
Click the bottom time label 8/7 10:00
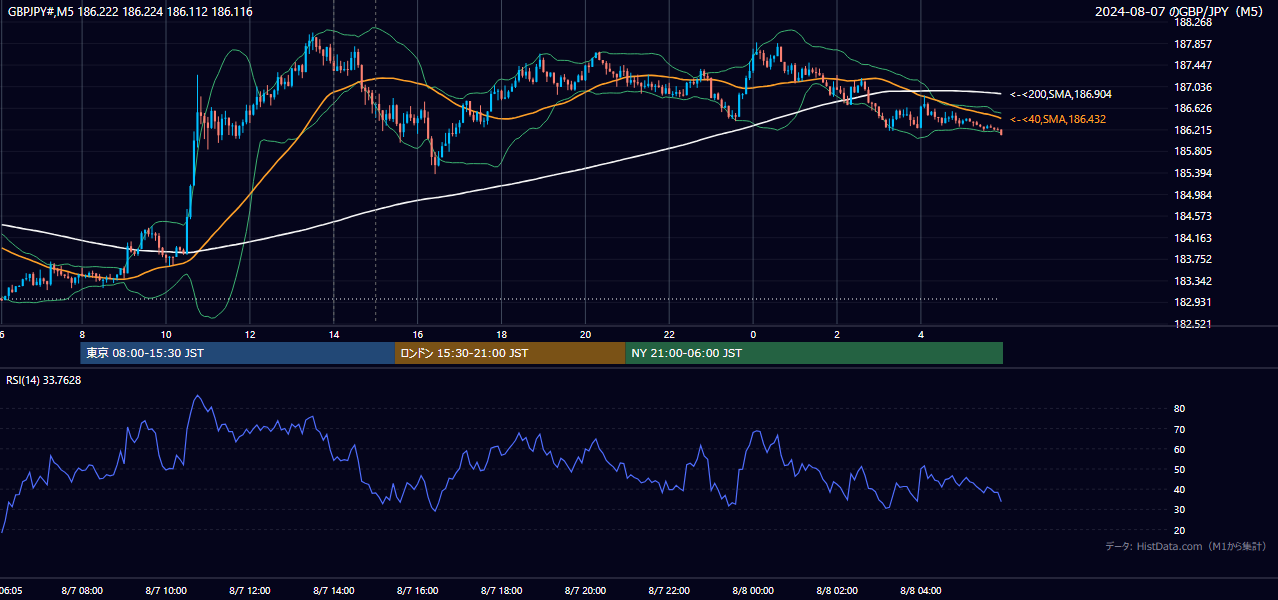point(165,591)
